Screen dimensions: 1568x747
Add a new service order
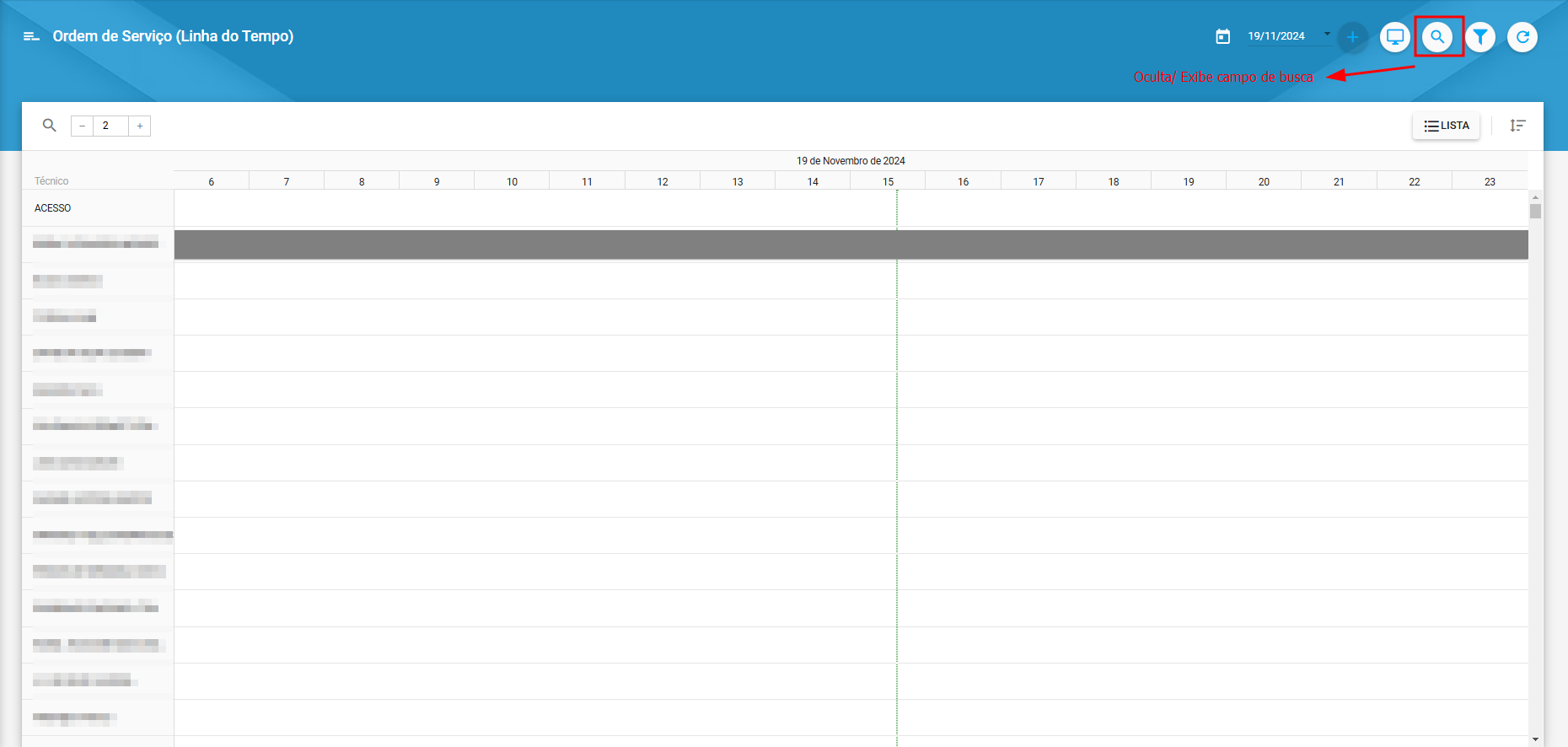(x=1352, y=37)
